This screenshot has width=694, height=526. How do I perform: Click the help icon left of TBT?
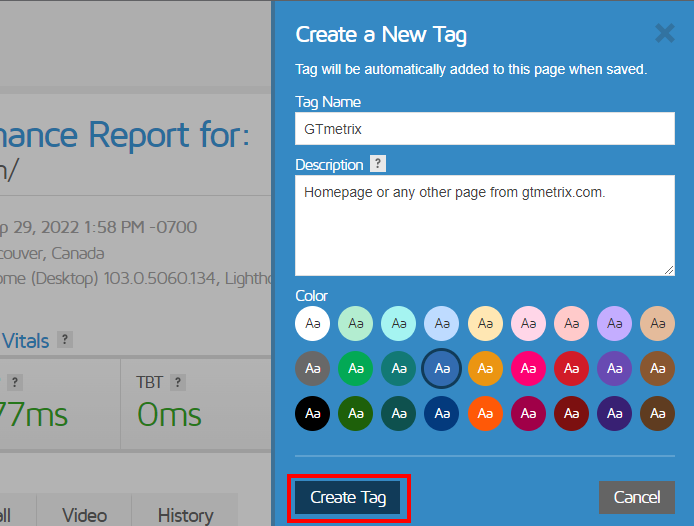pyautogui.click(x=15, y=382)
